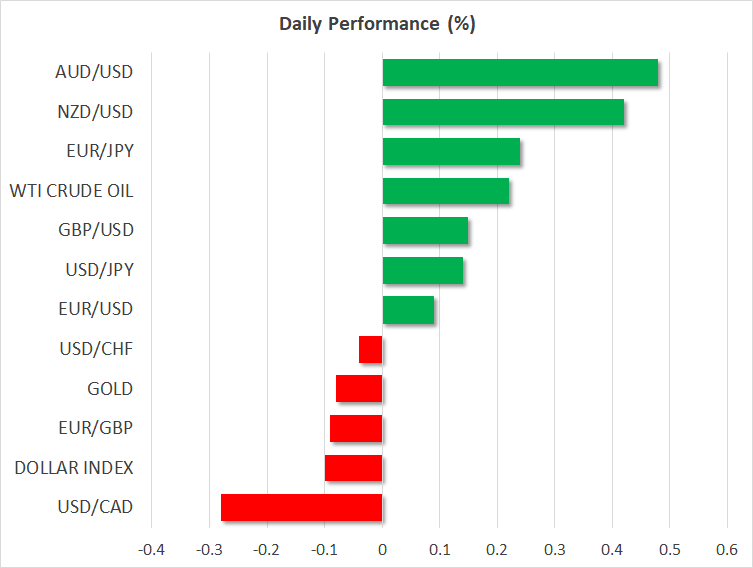Select the 0.6 horizontal axis tick label
The width and height of the screenshot is (753, 568).
click(x=727, y=550)
